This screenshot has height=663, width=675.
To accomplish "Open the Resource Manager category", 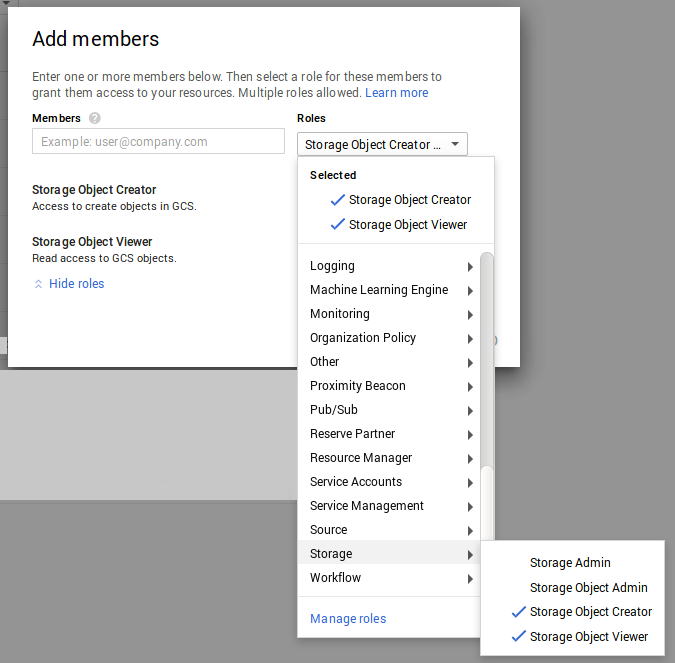I will [x=389, y=458].
